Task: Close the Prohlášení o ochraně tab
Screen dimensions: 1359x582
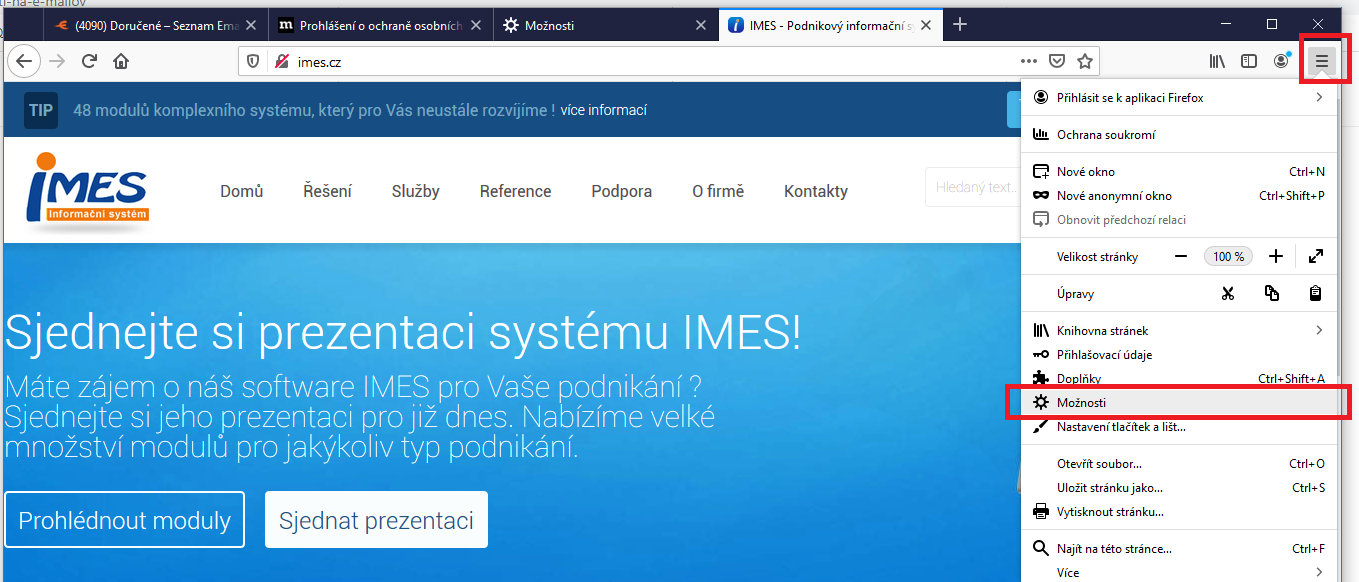Action: (x=475, y=26)
